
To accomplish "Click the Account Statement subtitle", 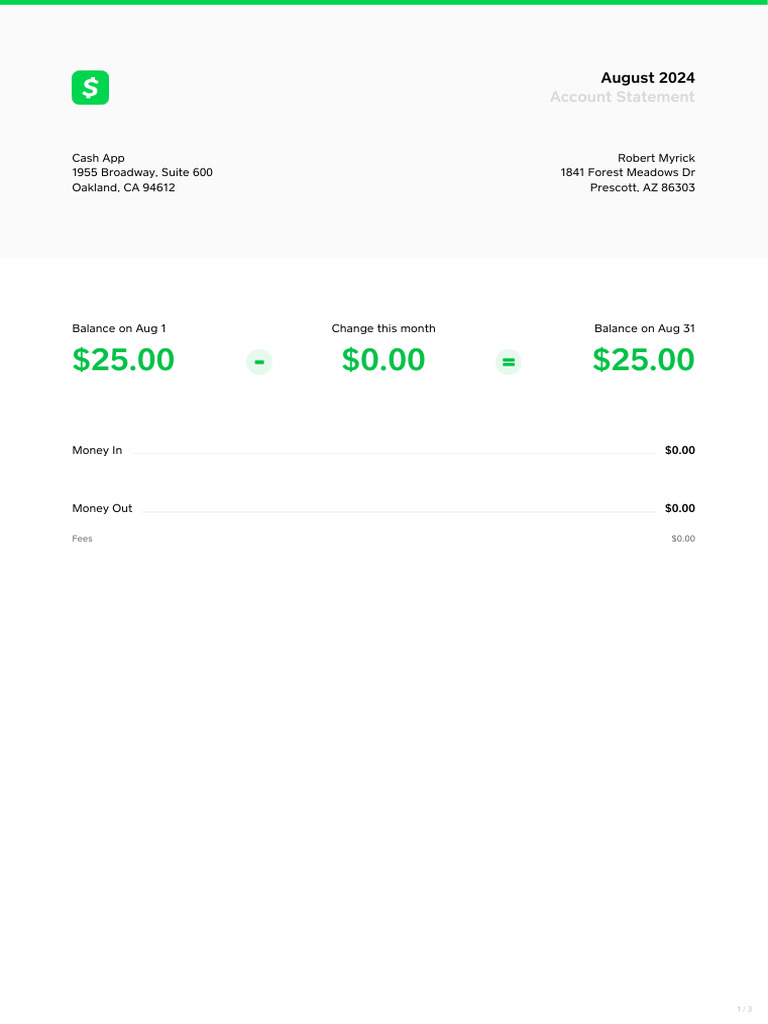I will [x=621, y=97].
